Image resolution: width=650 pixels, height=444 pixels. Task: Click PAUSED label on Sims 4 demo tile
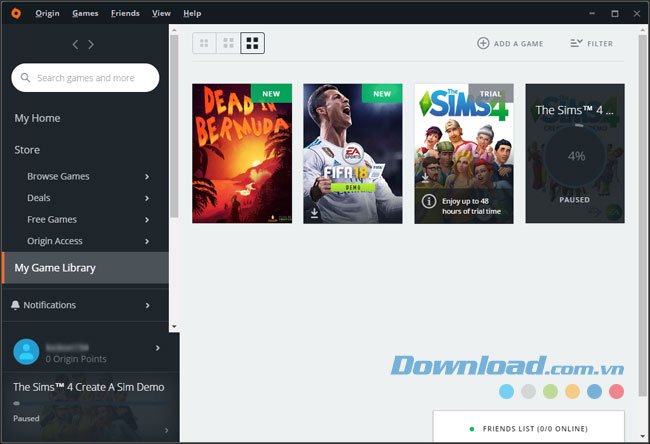[575, 200]
